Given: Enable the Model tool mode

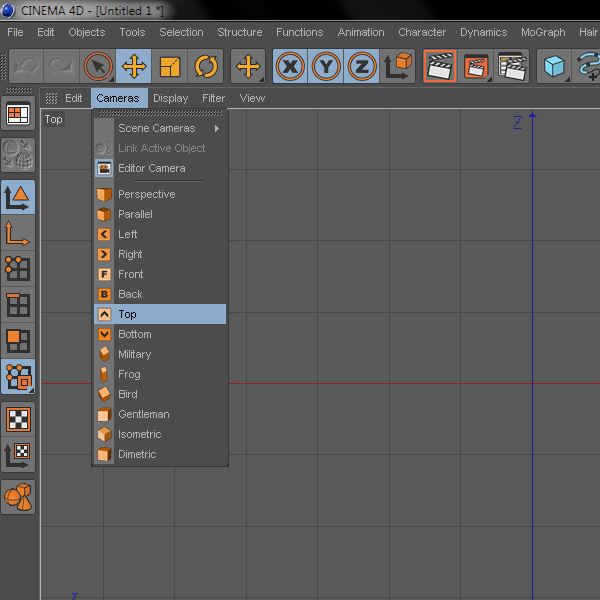Looking at the screenshot, I should point(18,197).
